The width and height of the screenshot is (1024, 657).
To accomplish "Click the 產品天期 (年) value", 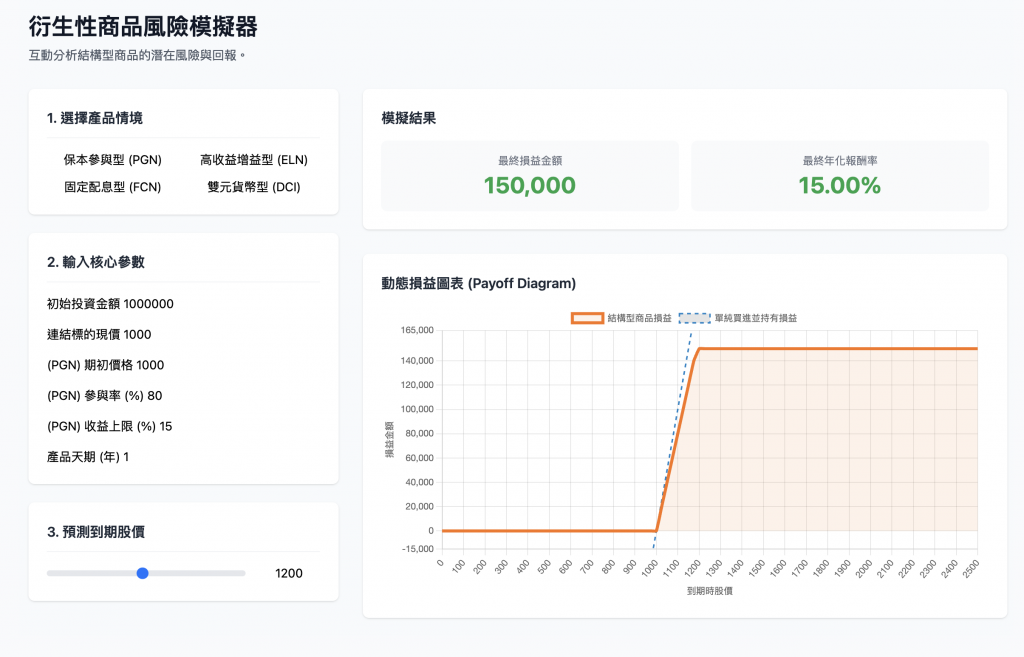I will click(x=126, y=457).
